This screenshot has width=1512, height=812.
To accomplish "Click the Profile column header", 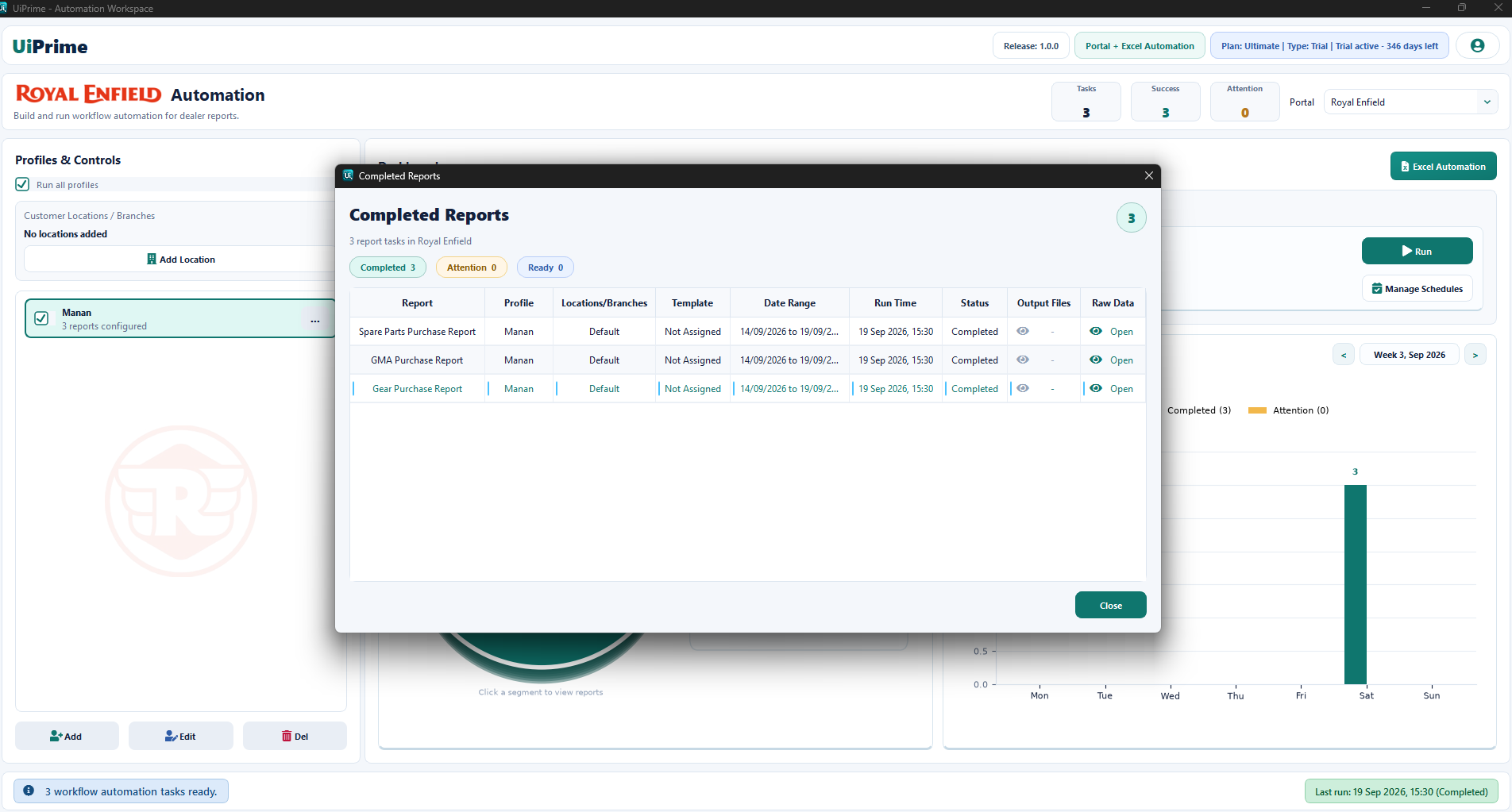I will tap(519, 303).
